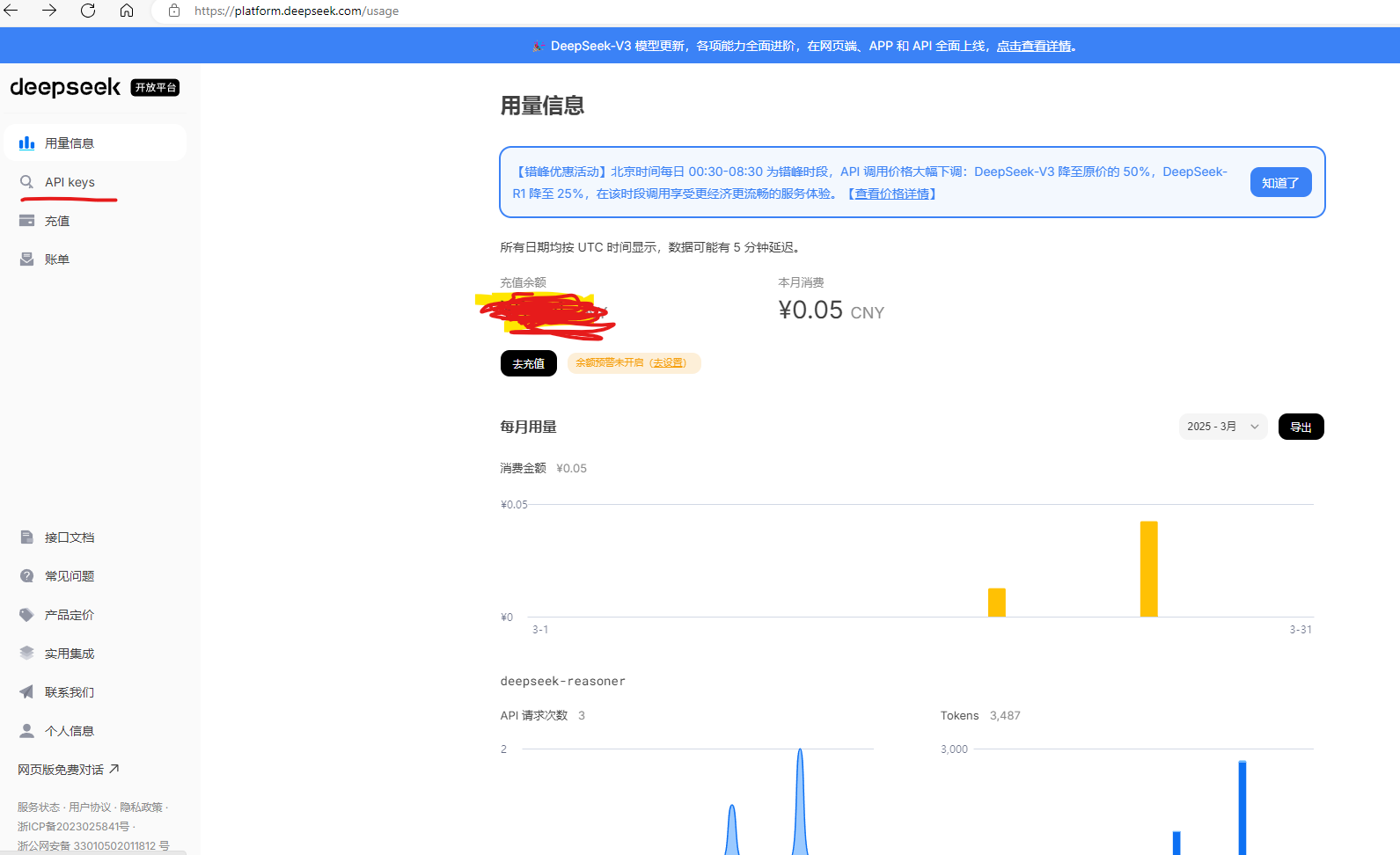
Task: Click 浙公网安备 33010502011812 号 link
Action: pos(93,845)
